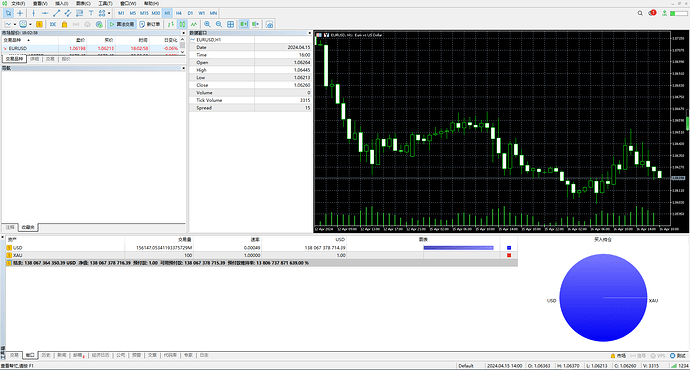Expand the objects tool dropdown arrow

[109, 13]
